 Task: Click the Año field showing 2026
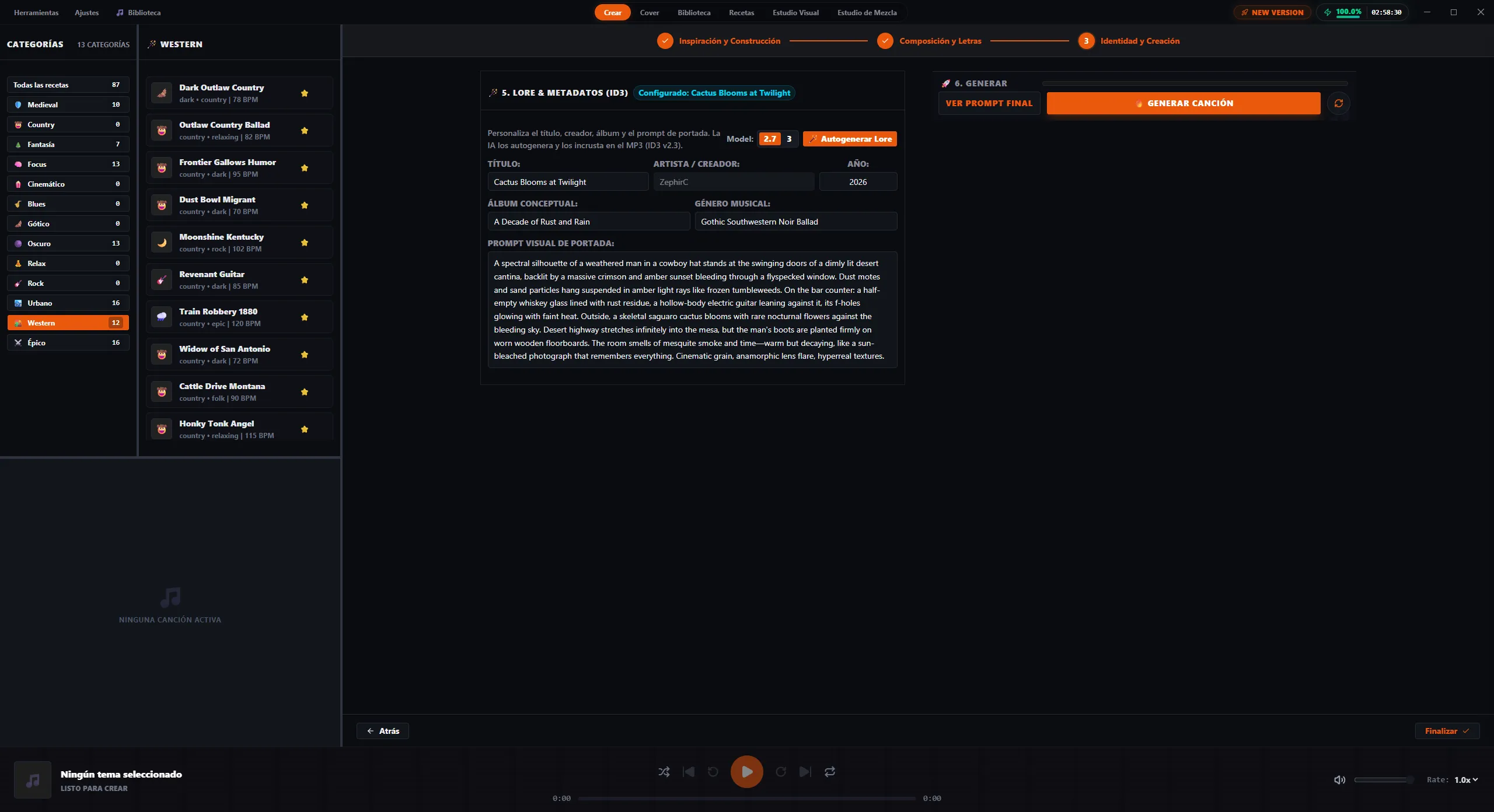(x=858, y=182)
